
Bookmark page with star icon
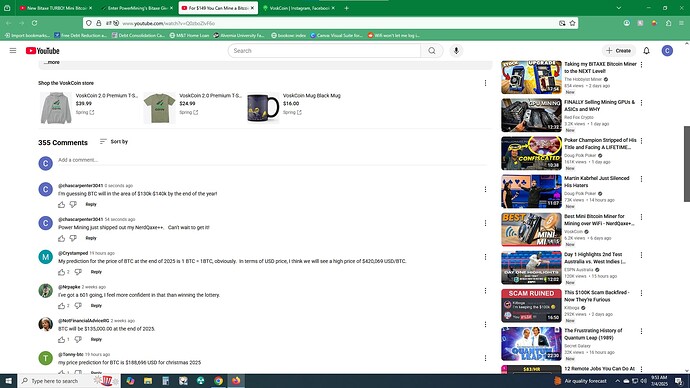[573, 23]
